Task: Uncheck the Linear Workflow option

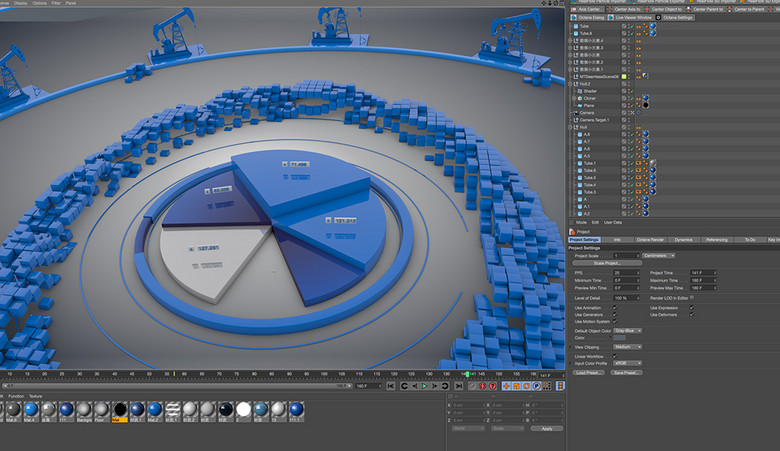Action: tap(615, 355)
